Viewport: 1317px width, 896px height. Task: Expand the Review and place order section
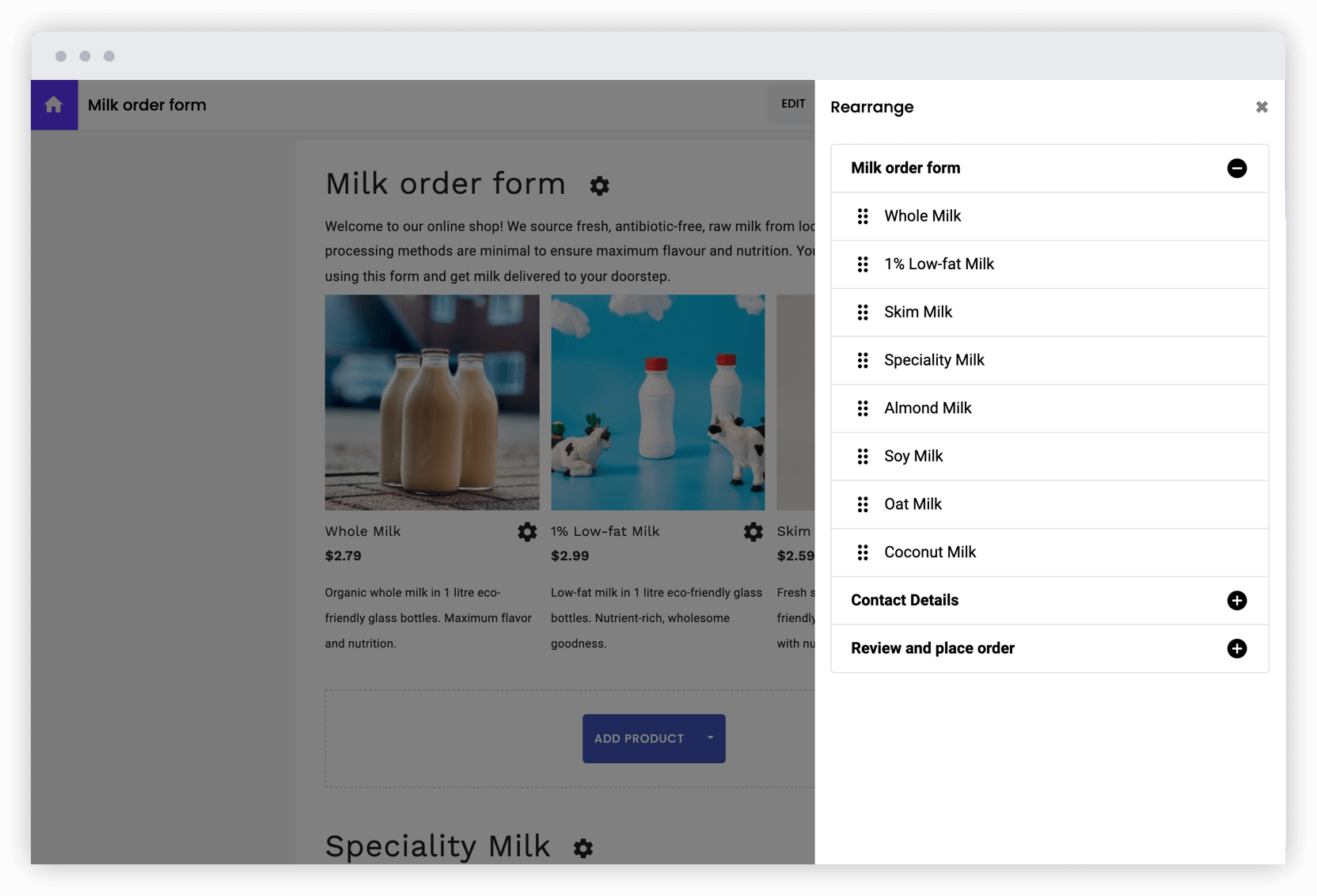(x=1237, y=648)
